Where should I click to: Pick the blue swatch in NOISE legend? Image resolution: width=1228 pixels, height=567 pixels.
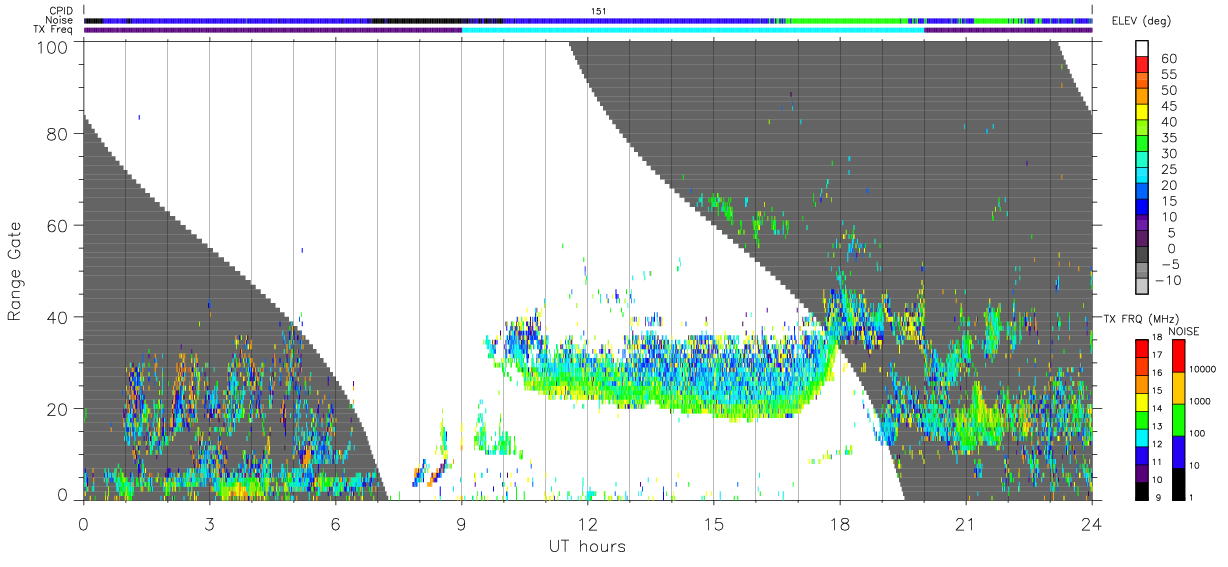[x=1178, y=451]
